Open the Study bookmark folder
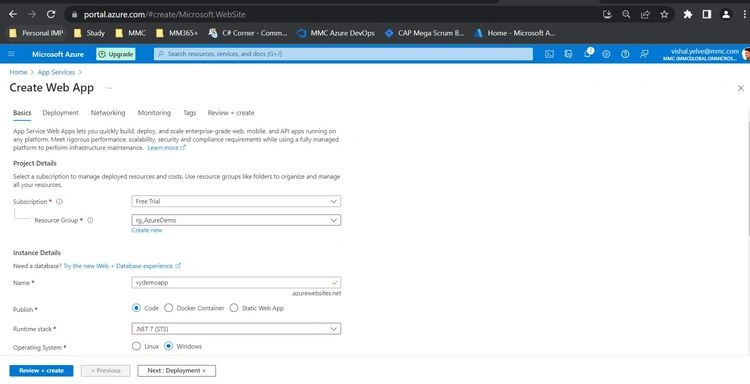This screenshot has height=384, width=750. (x=89, y=33)
